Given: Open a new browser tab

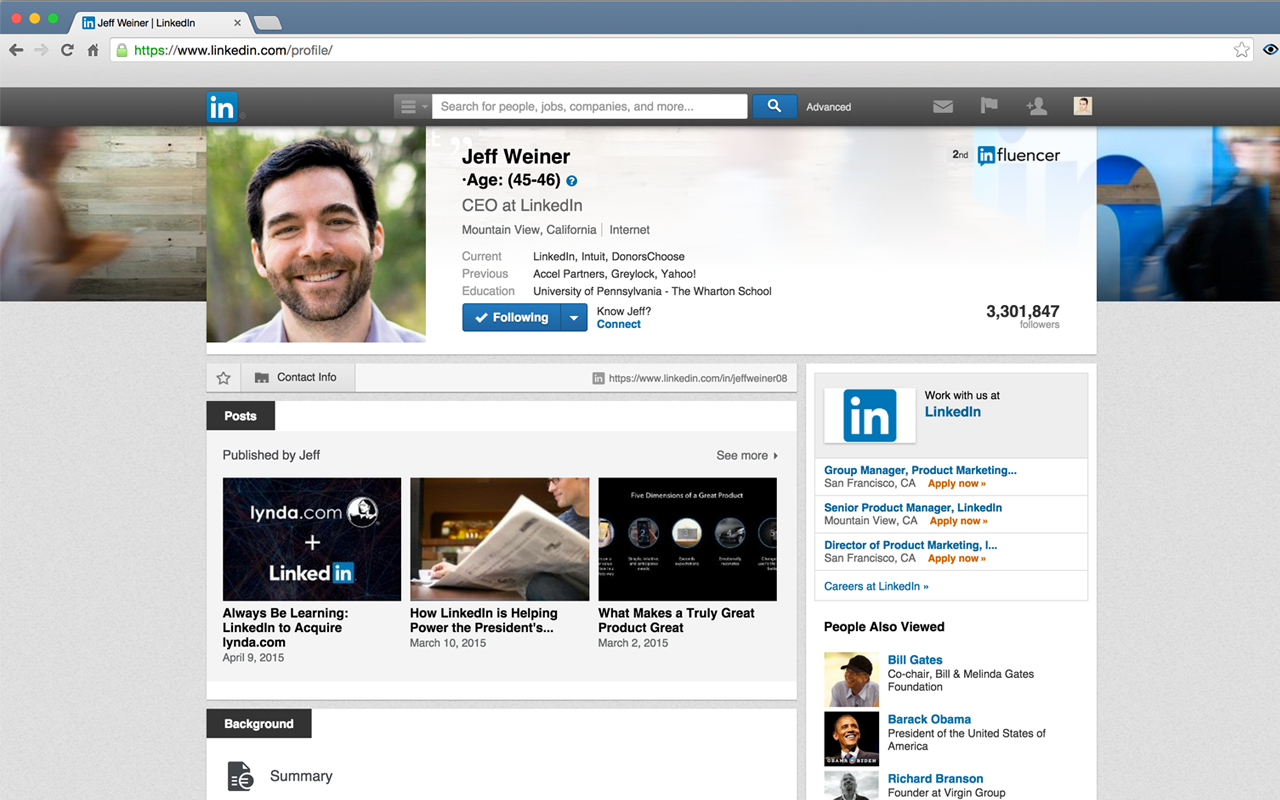Looking at the screenshot, I should click(267, 23).
